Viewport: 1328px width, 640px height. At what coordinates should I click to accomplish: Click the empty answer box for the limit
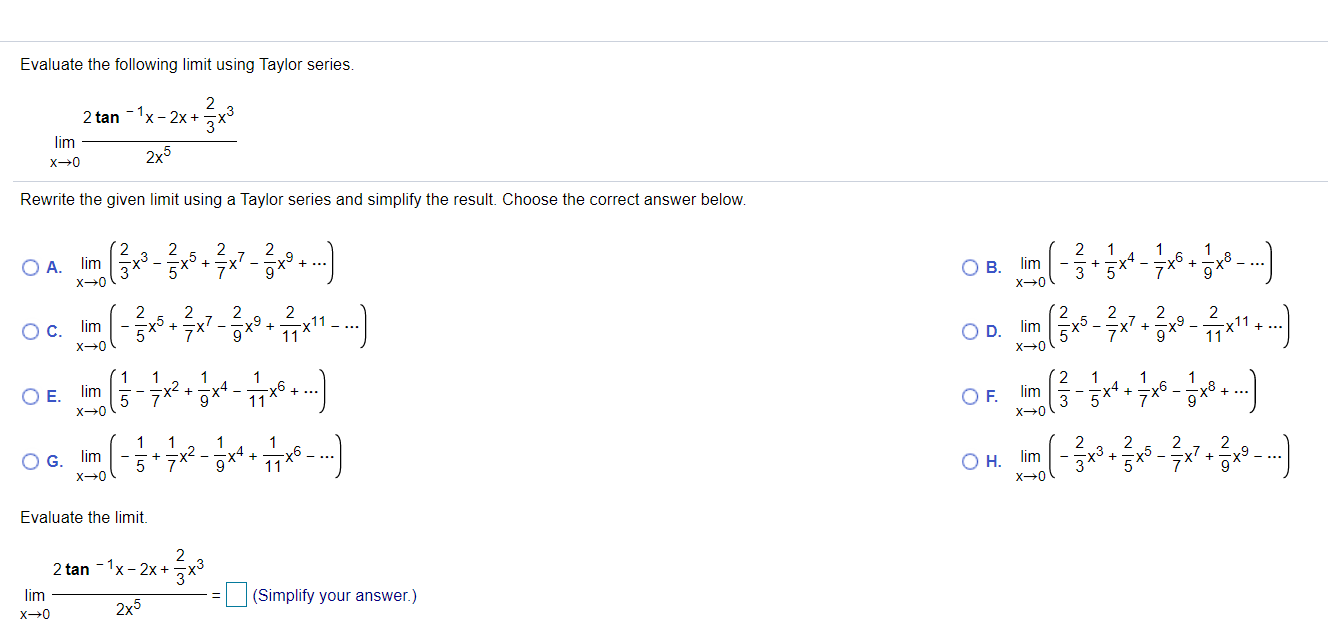pos(236,595)
